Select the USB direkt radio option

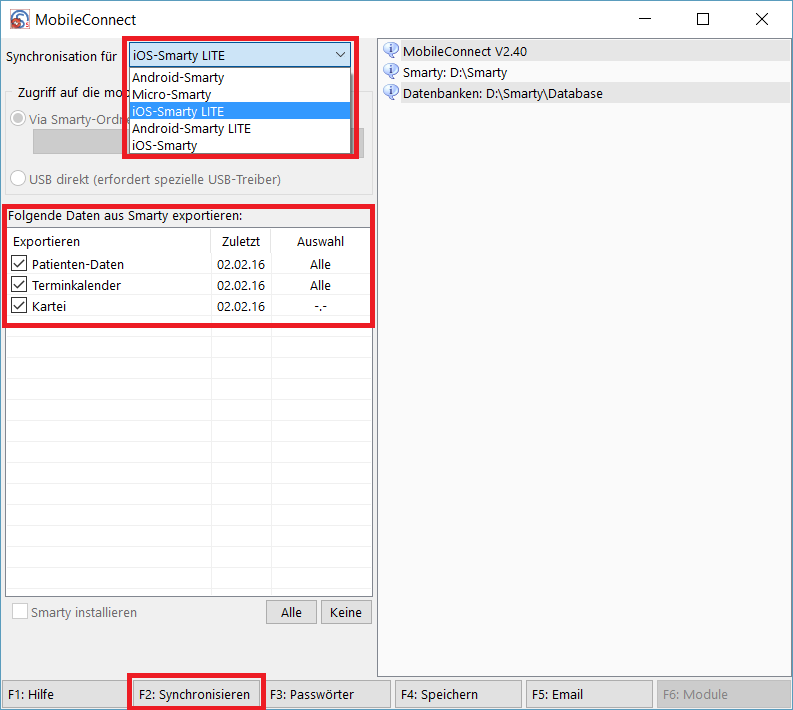point(18,179)
